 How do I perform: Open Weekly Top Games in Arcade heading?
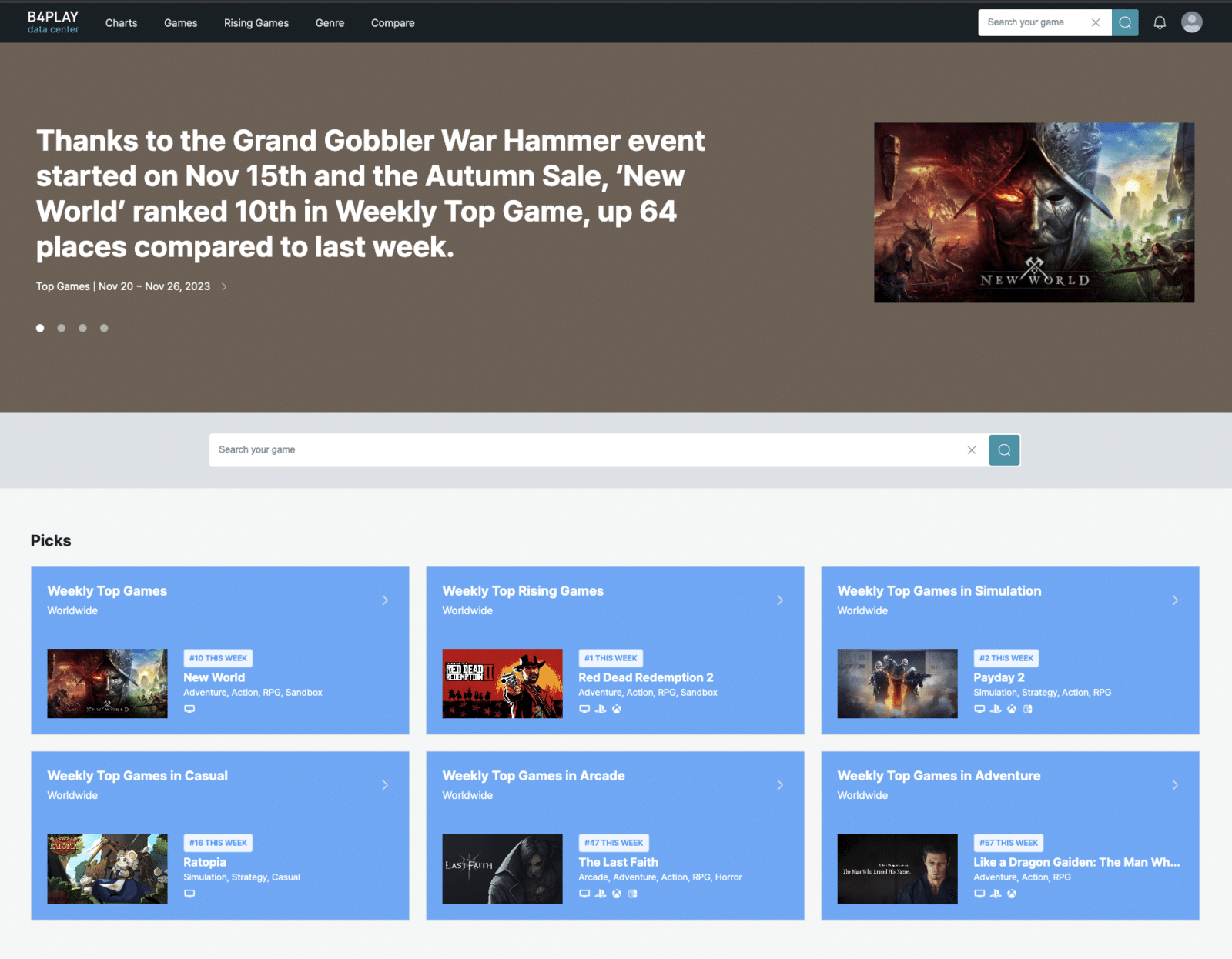pyautogui.click(x=534, y=776)
